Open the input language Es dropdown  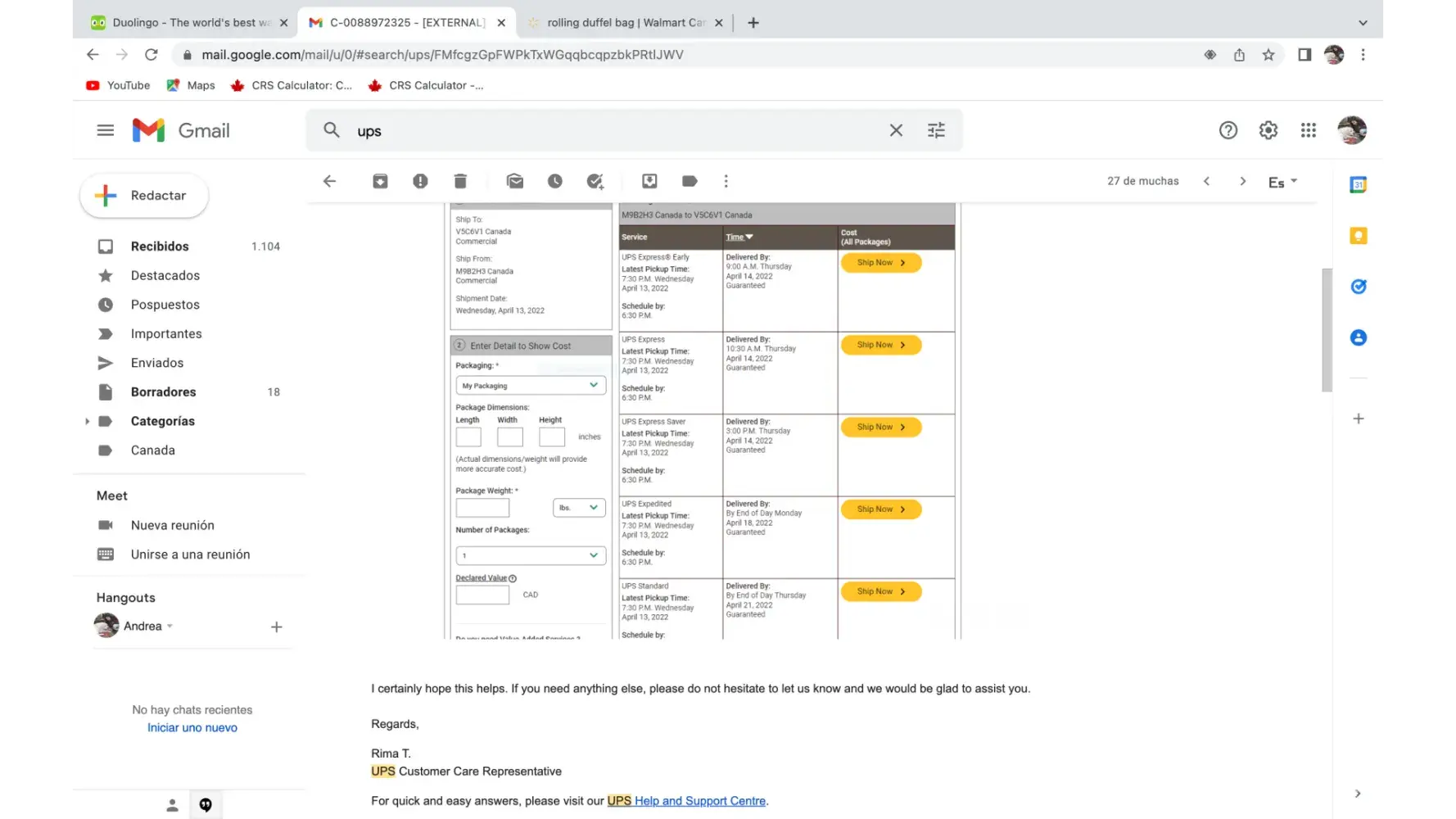click(1282, 182)
